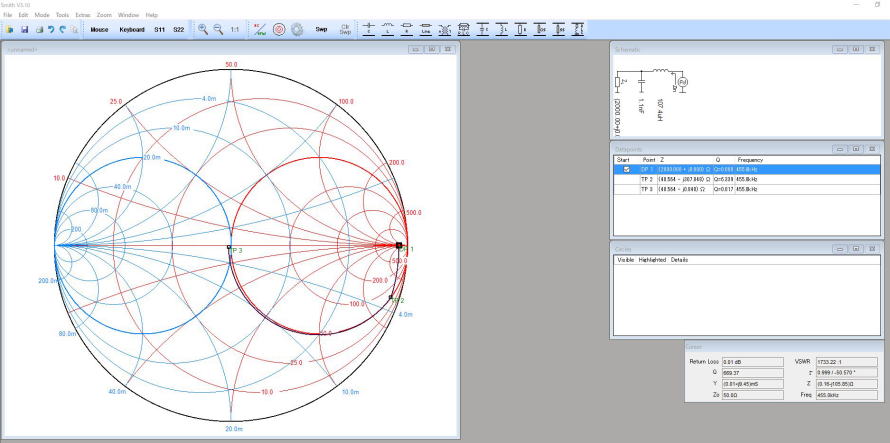Switch to Mouse input mode
Image resolution: width=890 pixels, height=443 pixels.
click(x=99, y=30)
